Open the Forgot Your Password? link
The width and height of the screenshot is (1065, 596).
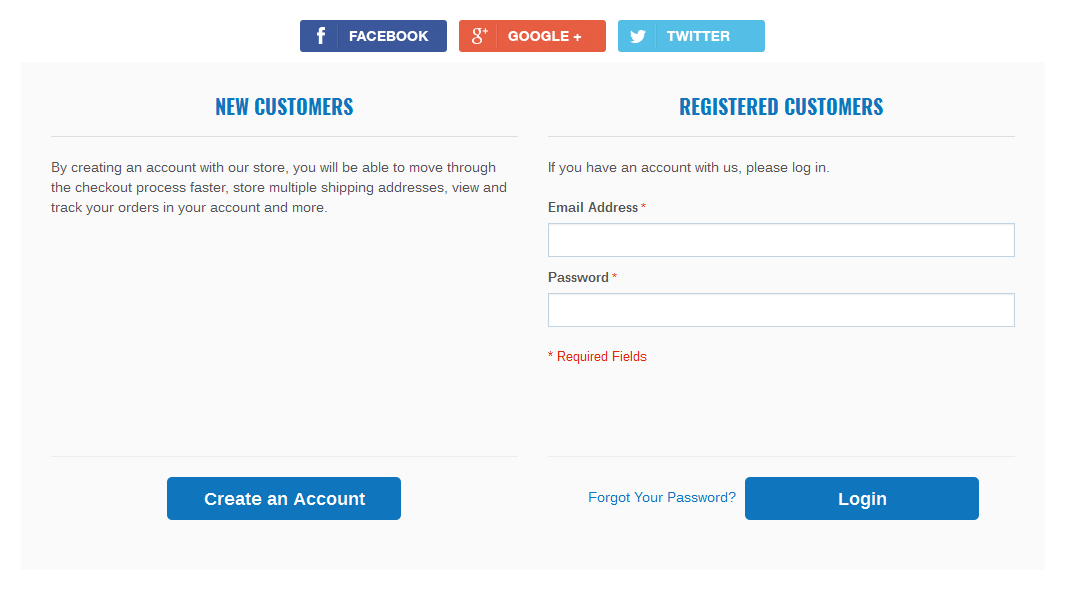coord(662,497)
